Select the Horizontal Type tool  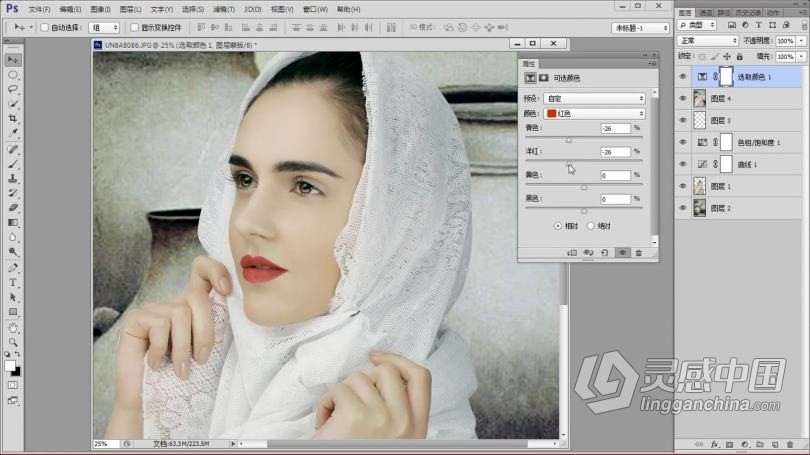[x=13, y=283]
